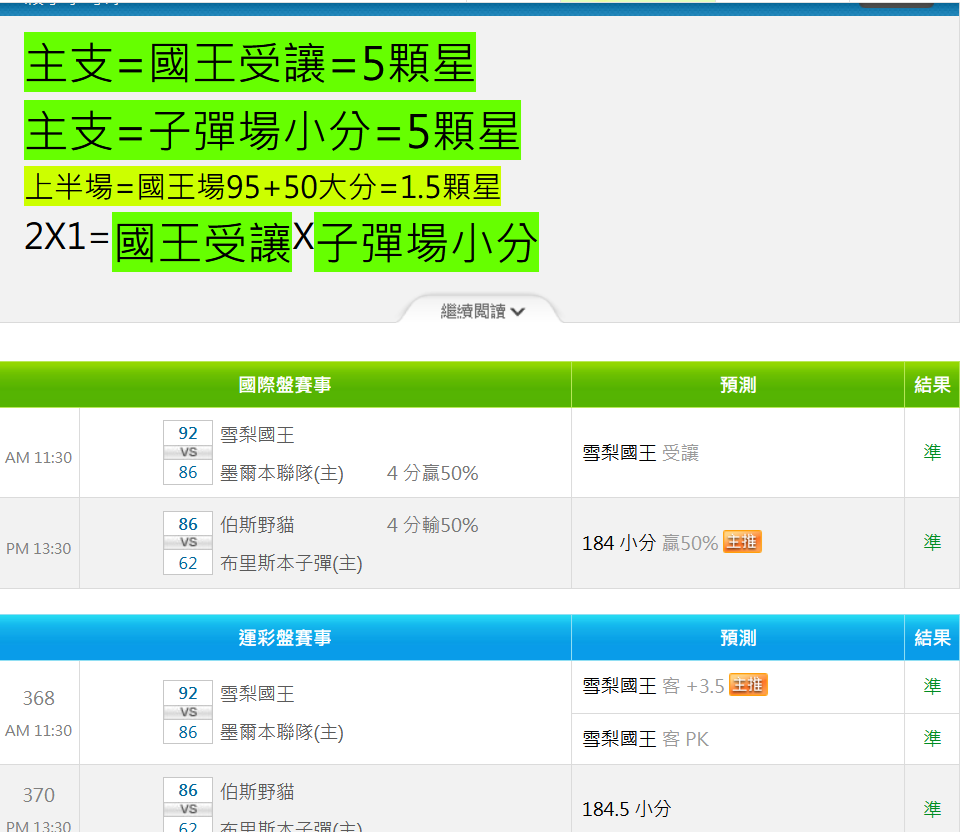Click 準 result mark for 客 +3.5 row
The height and width of the screenshot is (832, 960).
click(932, 686)
